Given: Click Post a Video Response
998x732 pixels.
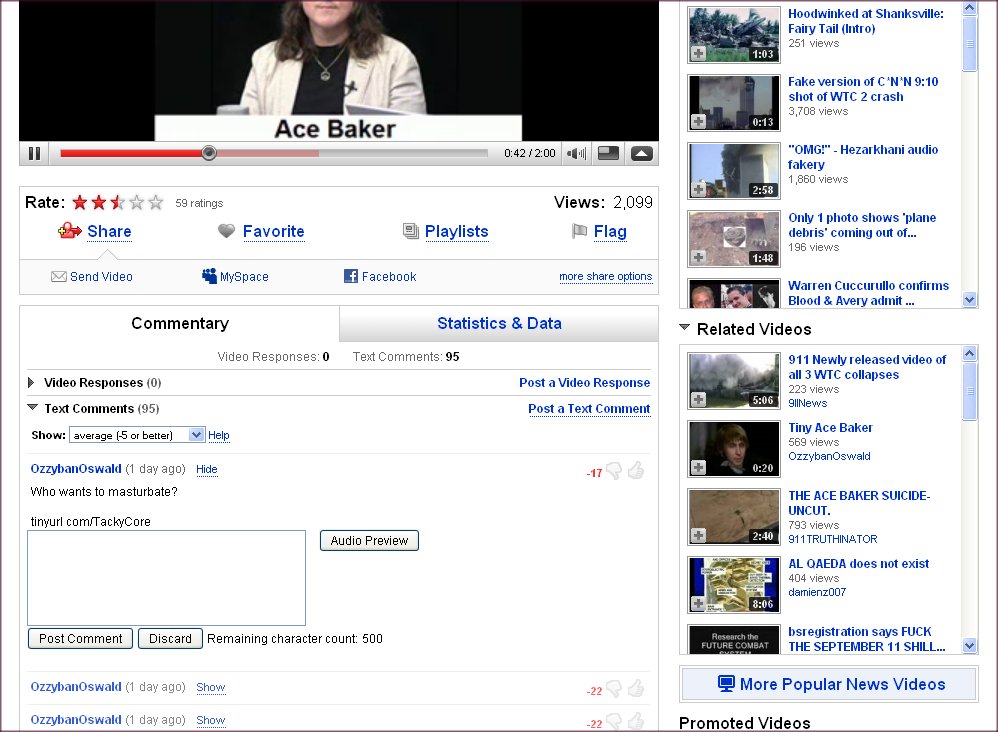Looking at the screenshot, I should (x=584, y=383).
